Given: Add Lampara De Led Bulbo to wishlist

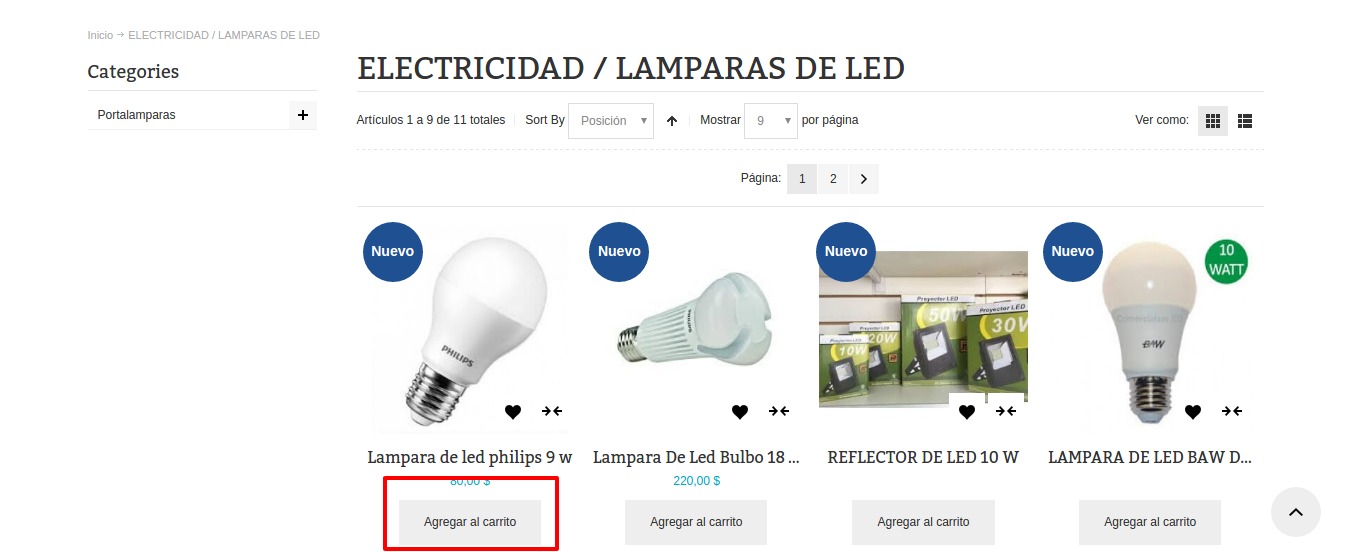Looking at the screenshot, I should pos(740,411).
